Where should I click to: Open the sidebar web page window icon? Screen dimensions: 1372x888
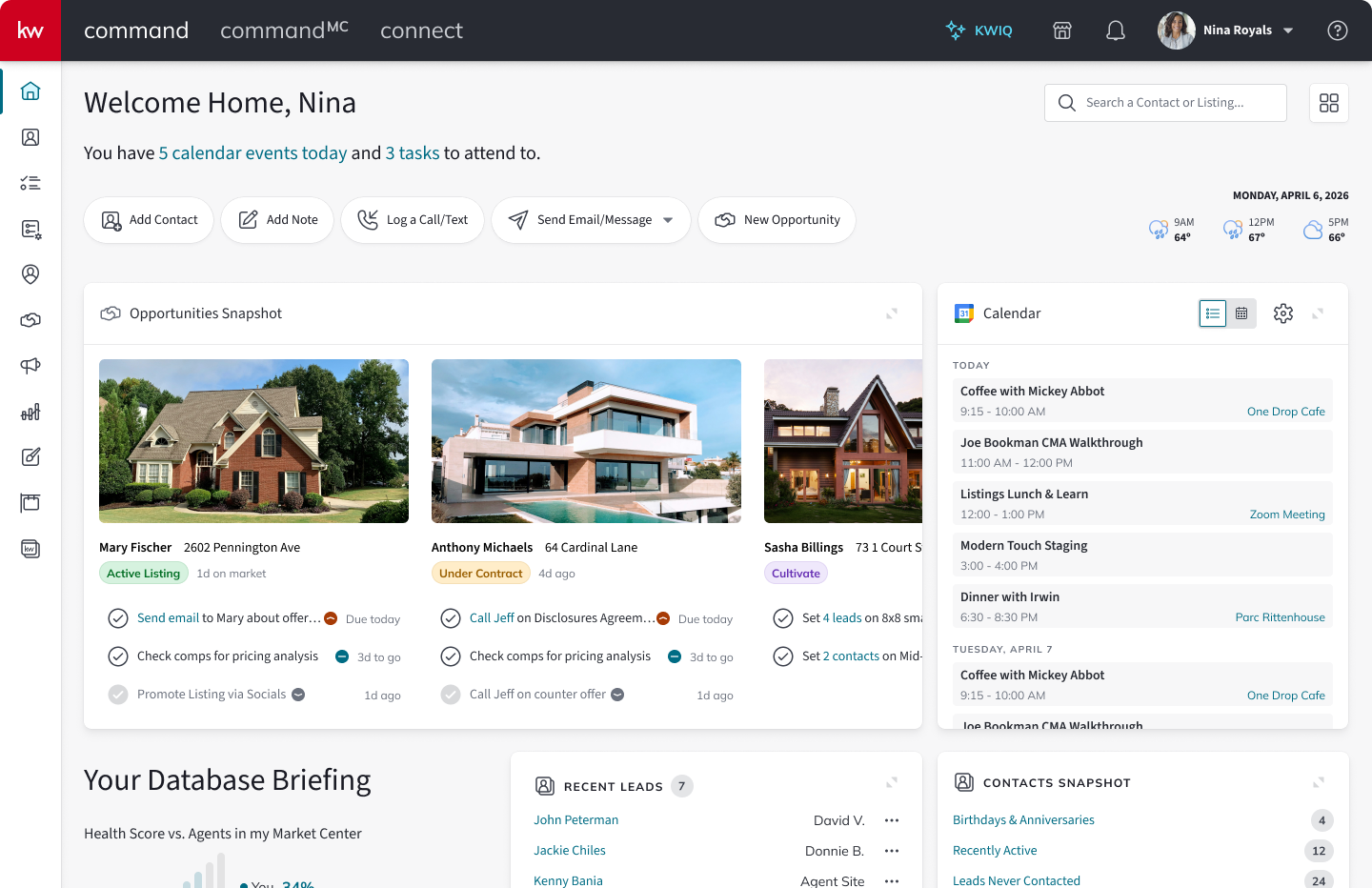point(30,503)
